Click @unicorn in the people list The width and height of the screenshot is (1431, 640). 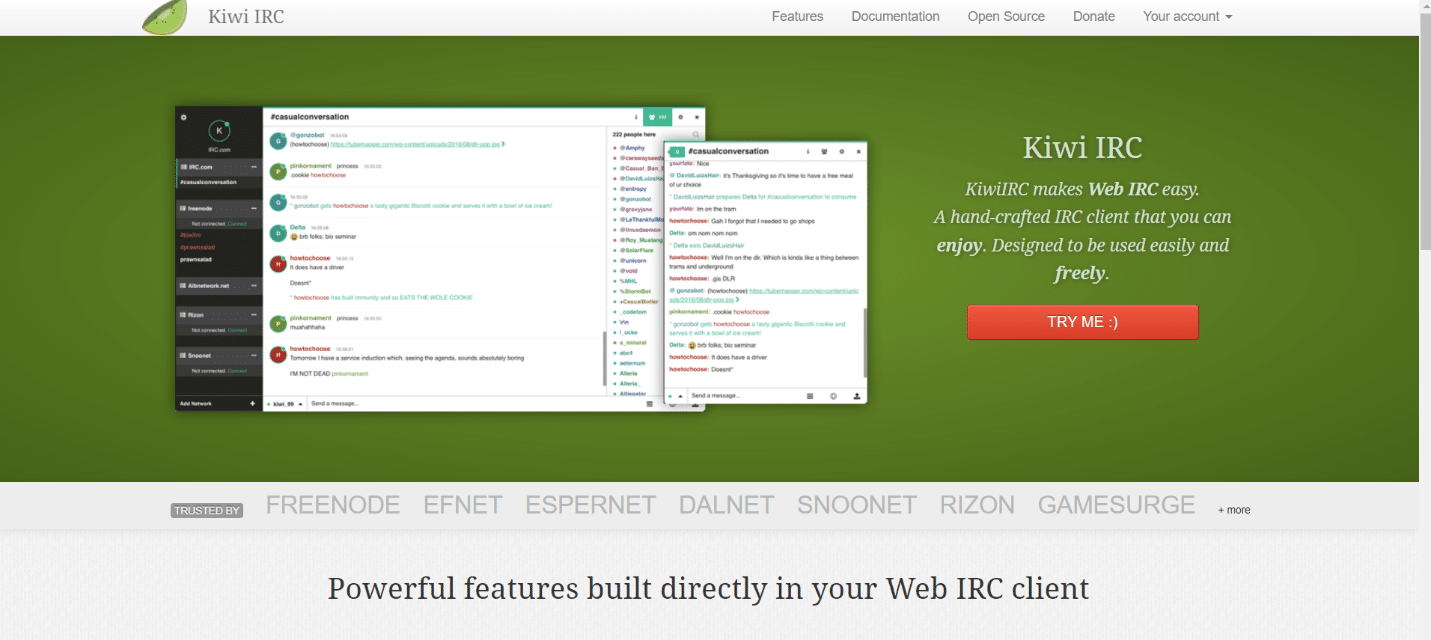pos(633,261)
